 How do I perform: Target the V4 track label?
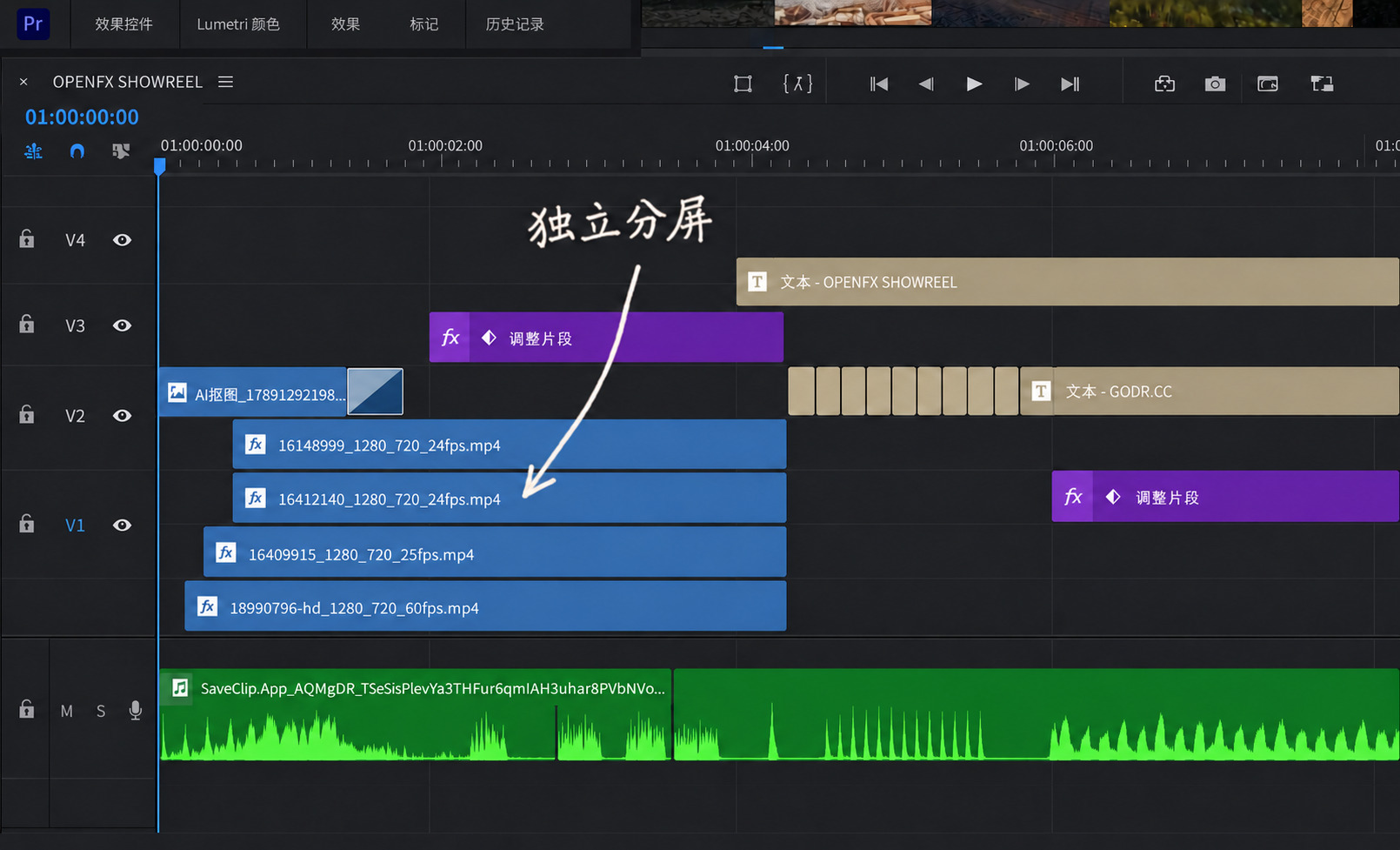[x=75, y=240]
